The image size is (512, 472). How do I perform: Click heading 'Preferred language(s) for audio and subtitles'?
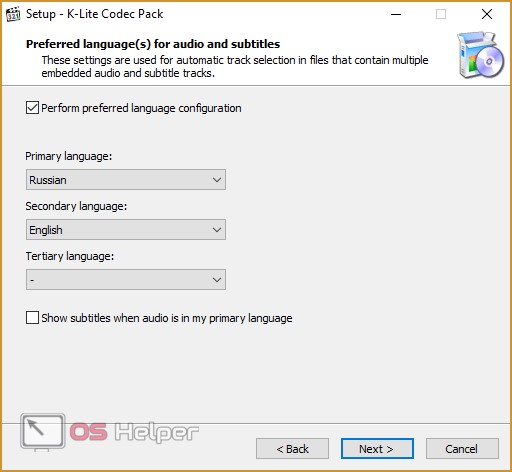(x=153, y=44)
